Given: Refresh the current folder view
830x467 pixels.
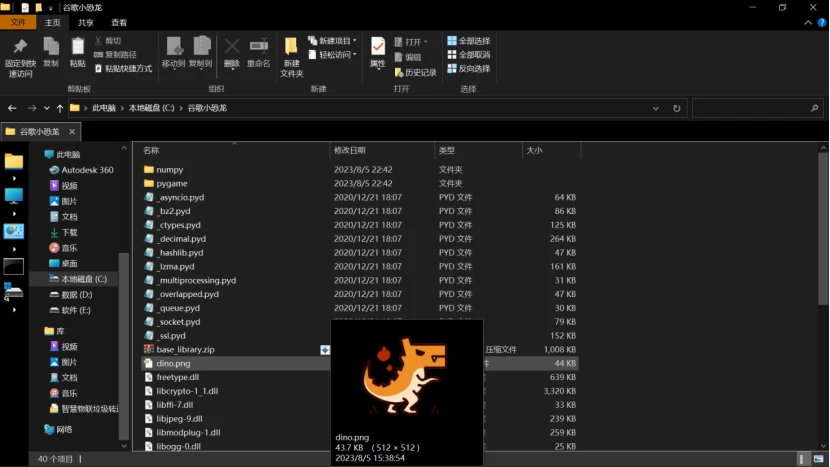Looking at the screenshot, I should tap(676, 108).
